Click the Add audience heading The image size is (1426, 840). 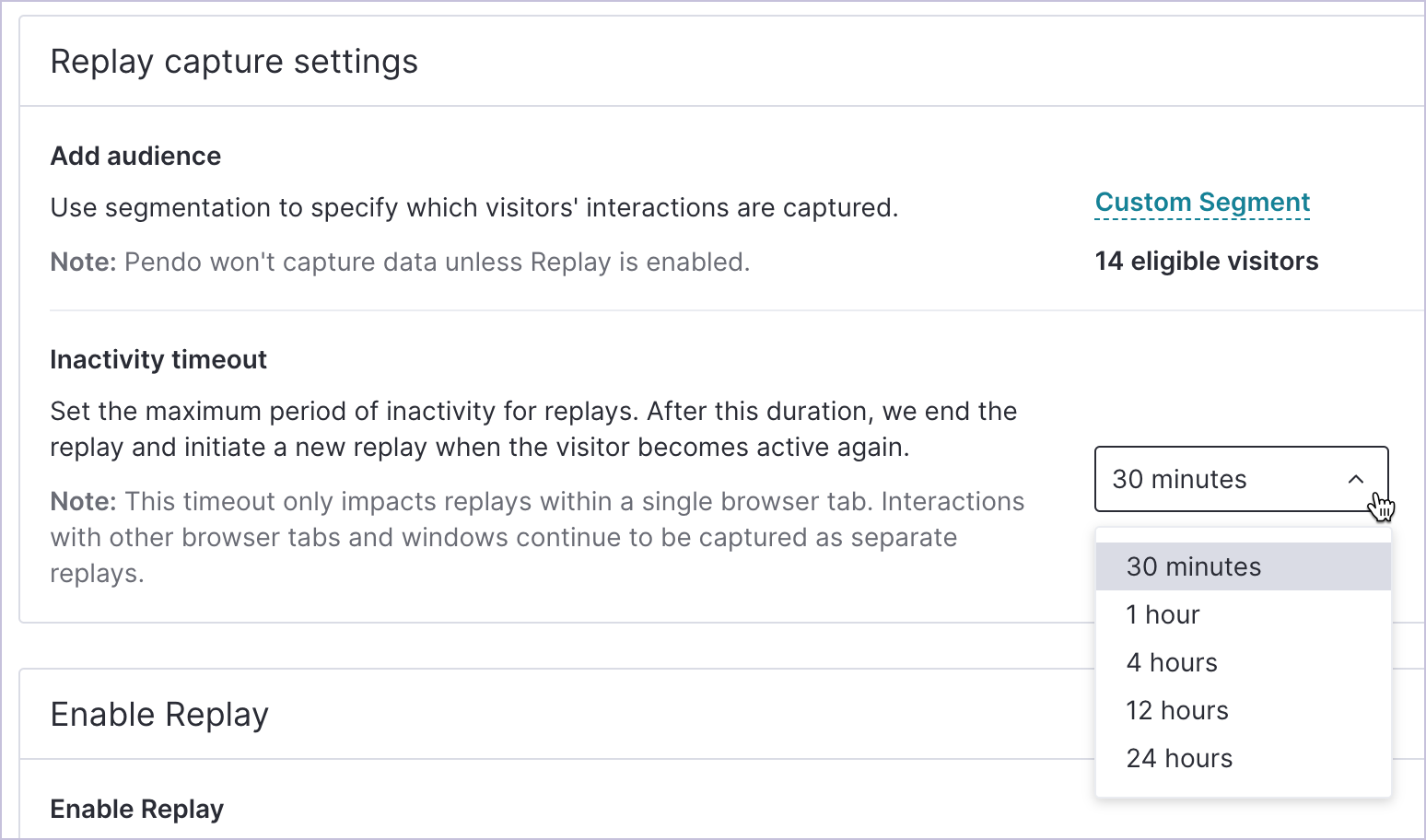pyautogui.click(x=135, y=156)
